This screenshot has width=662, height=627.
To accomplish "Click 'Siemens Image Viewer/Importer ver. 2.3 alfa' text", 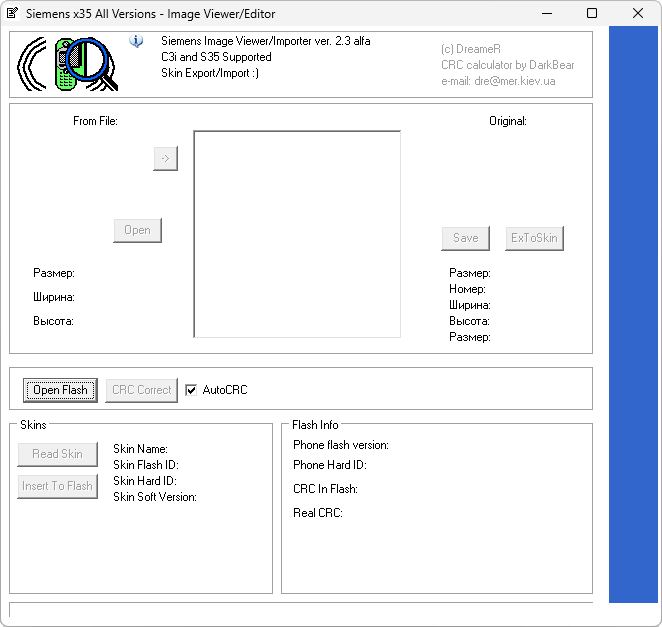I will pos(266,41).
